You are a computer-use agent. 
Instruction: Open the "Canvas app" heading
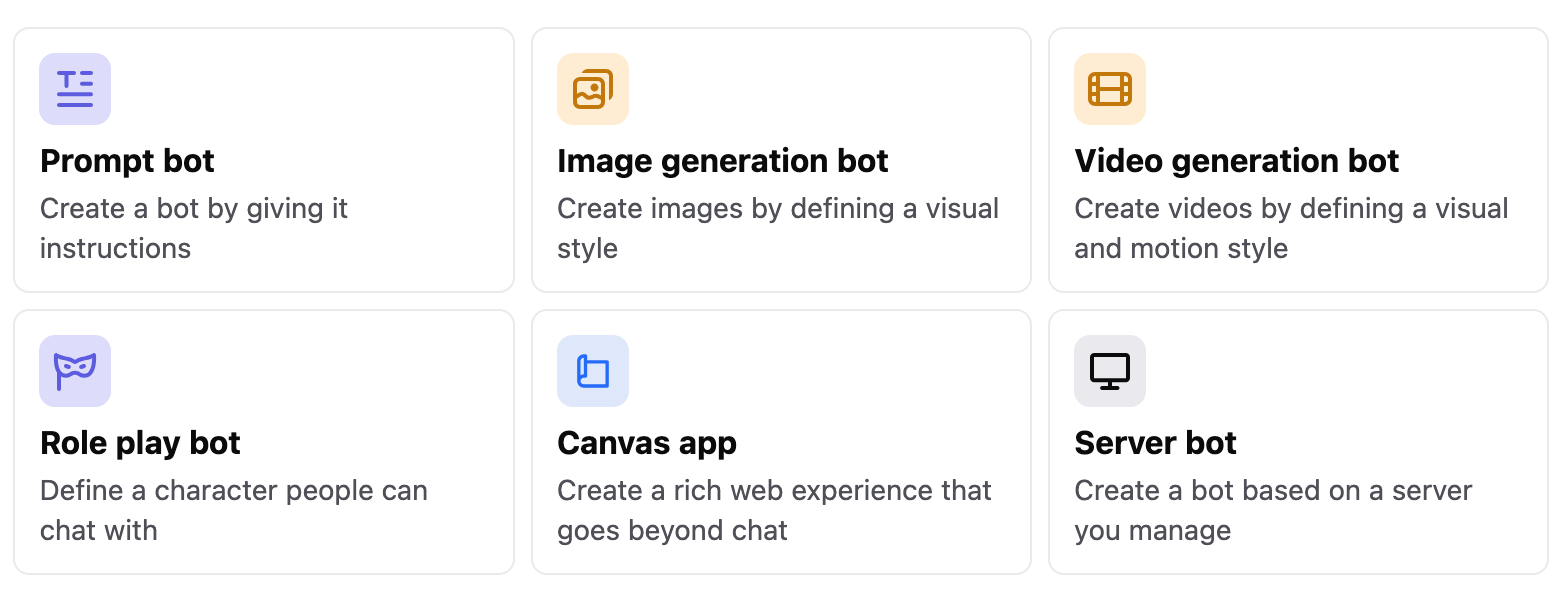point(646,443)
